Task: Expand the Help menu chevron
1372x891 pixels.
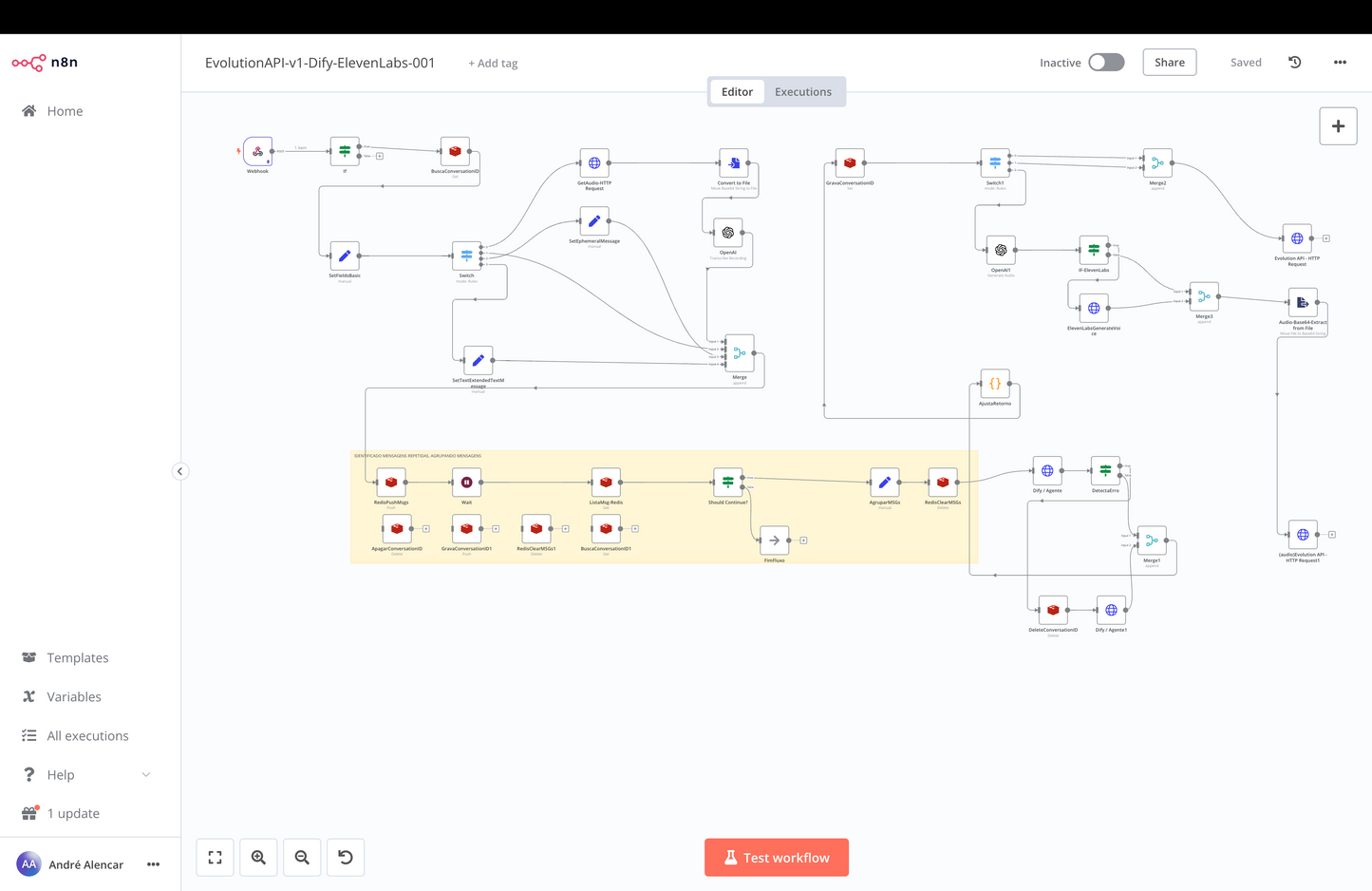Action: [x=146, y=775]
